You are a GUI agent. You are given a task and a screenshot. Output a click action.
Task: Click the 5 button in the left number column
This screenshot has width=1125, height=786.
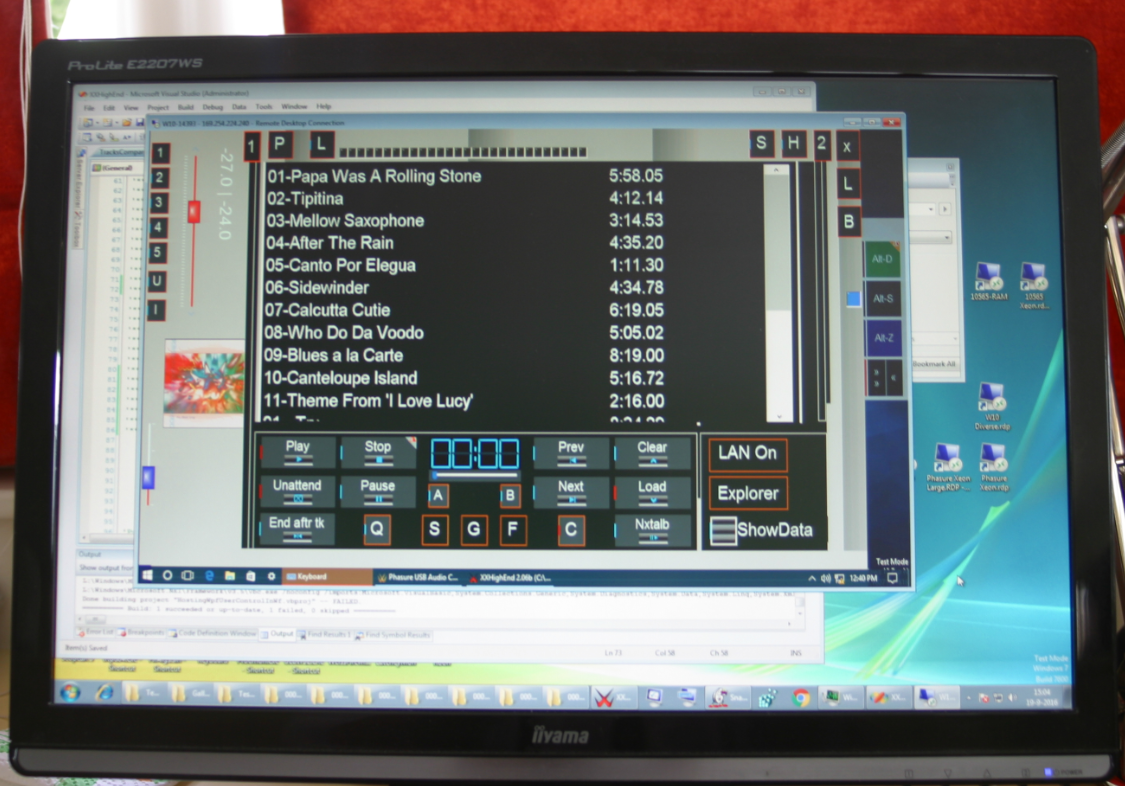[158, 252]
